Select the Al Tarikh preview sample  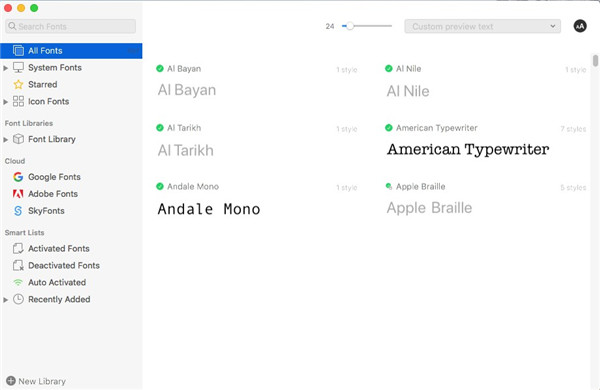tap(186, 150)
